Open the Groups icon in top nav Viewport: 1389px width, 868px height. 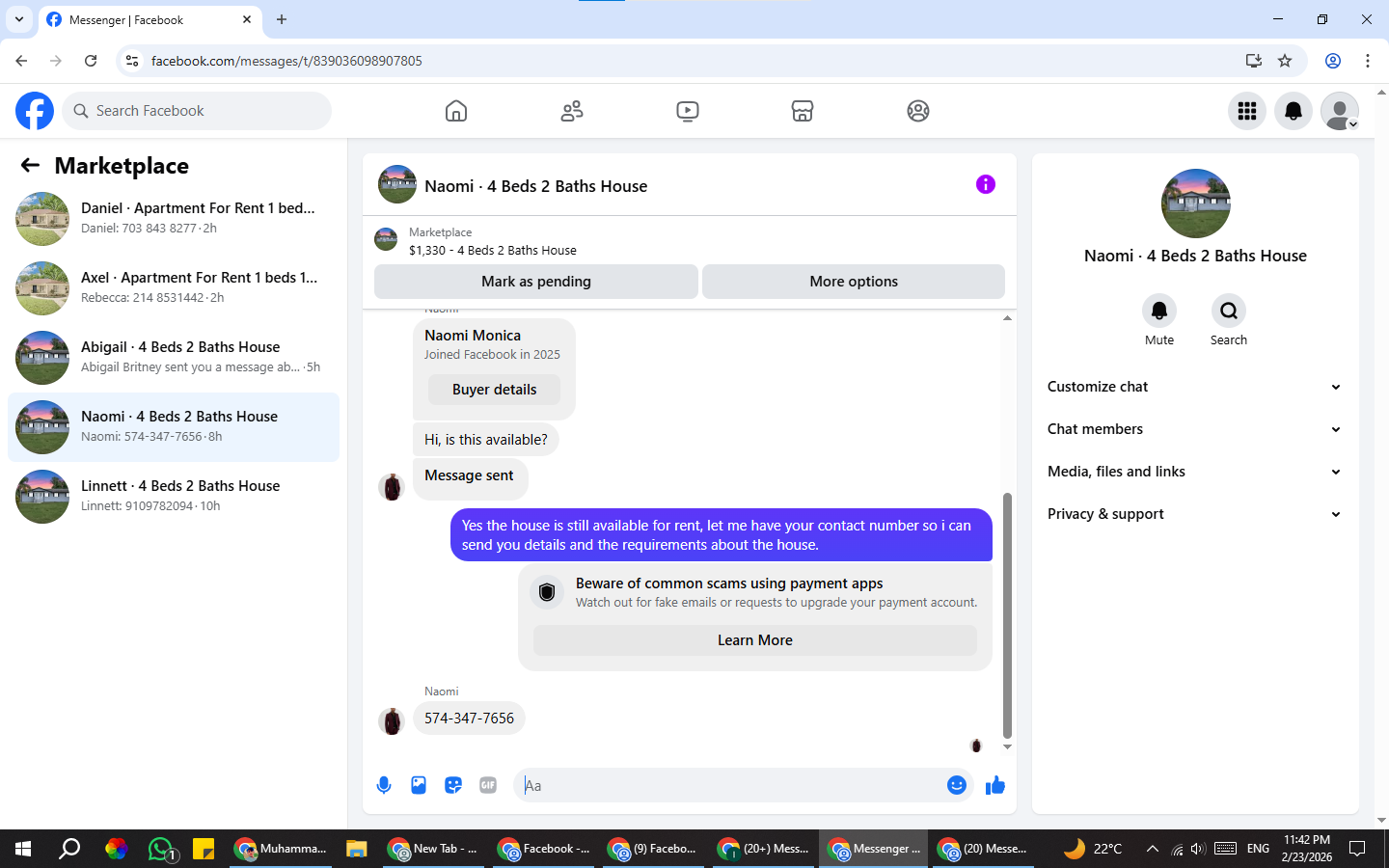click(918, 111)
